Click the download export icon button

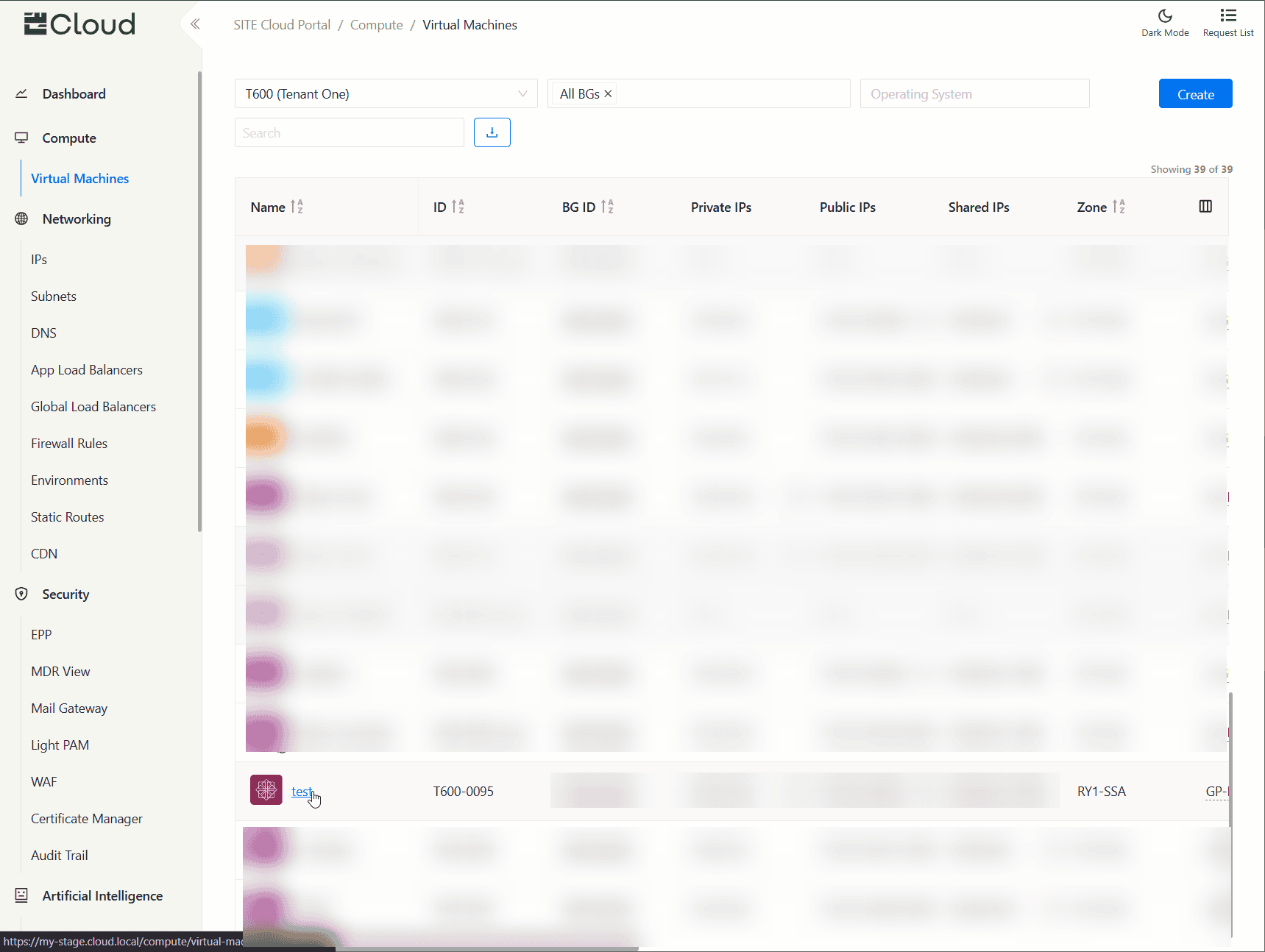pos(492,132)
